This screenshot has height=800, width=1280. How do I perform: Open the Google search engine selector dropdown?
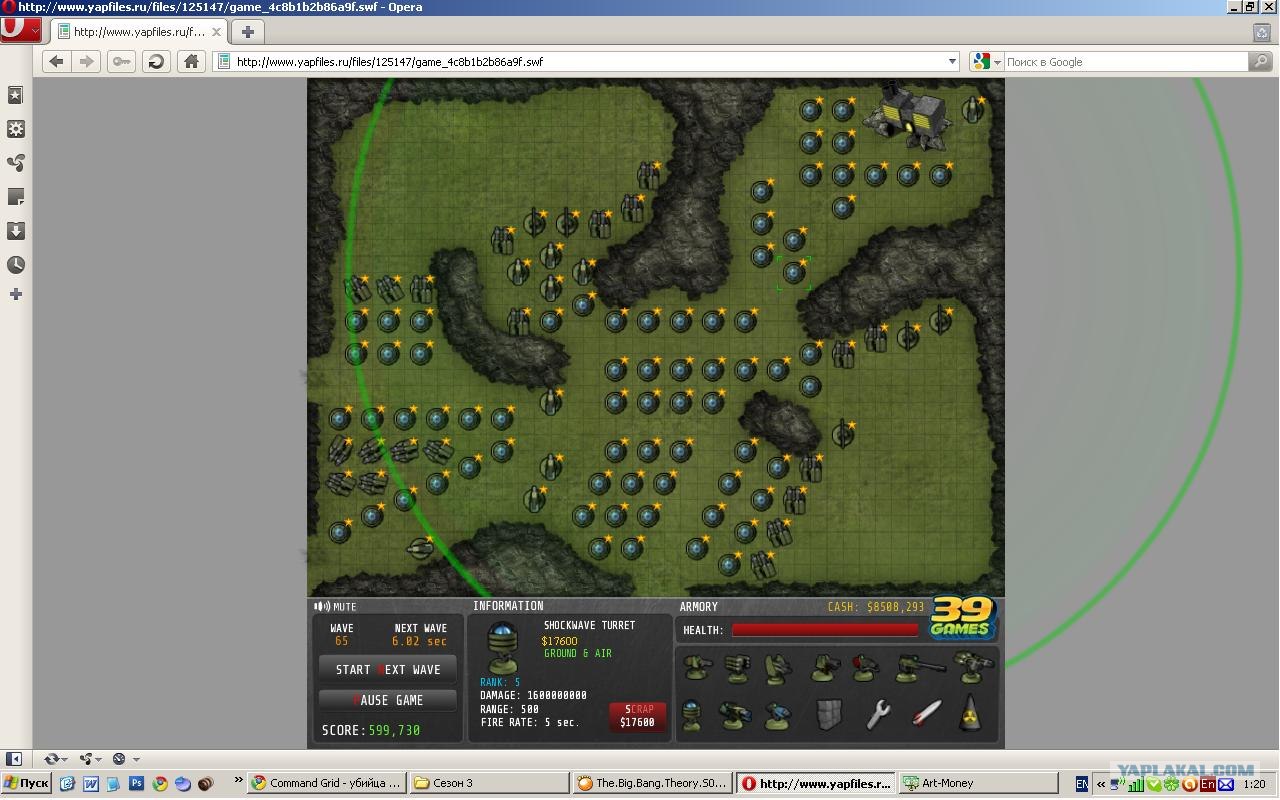click(x=987, y=62)
